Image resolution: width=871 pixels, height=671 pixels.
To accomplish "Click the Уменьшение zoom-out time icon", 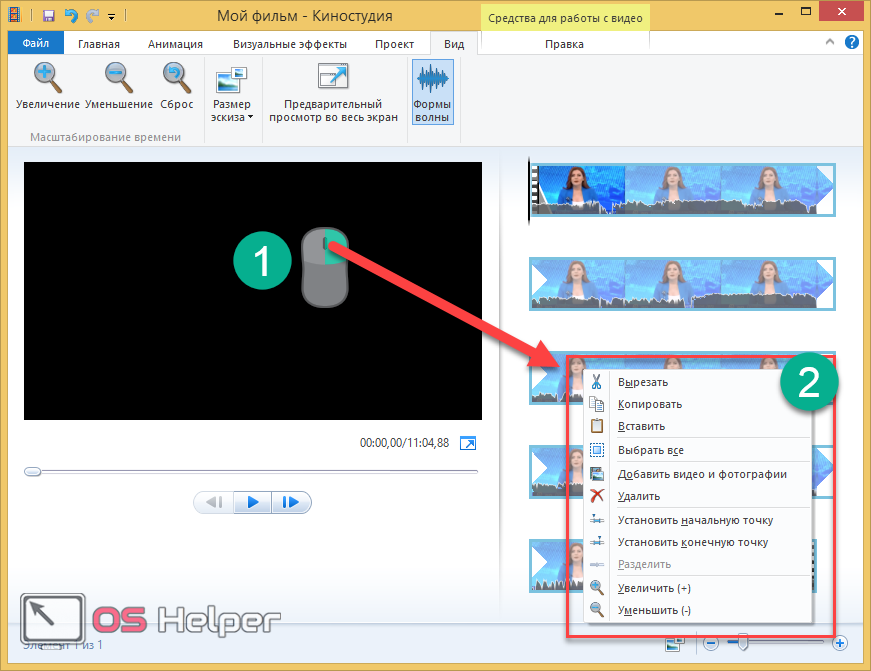I will coord(118,77).
